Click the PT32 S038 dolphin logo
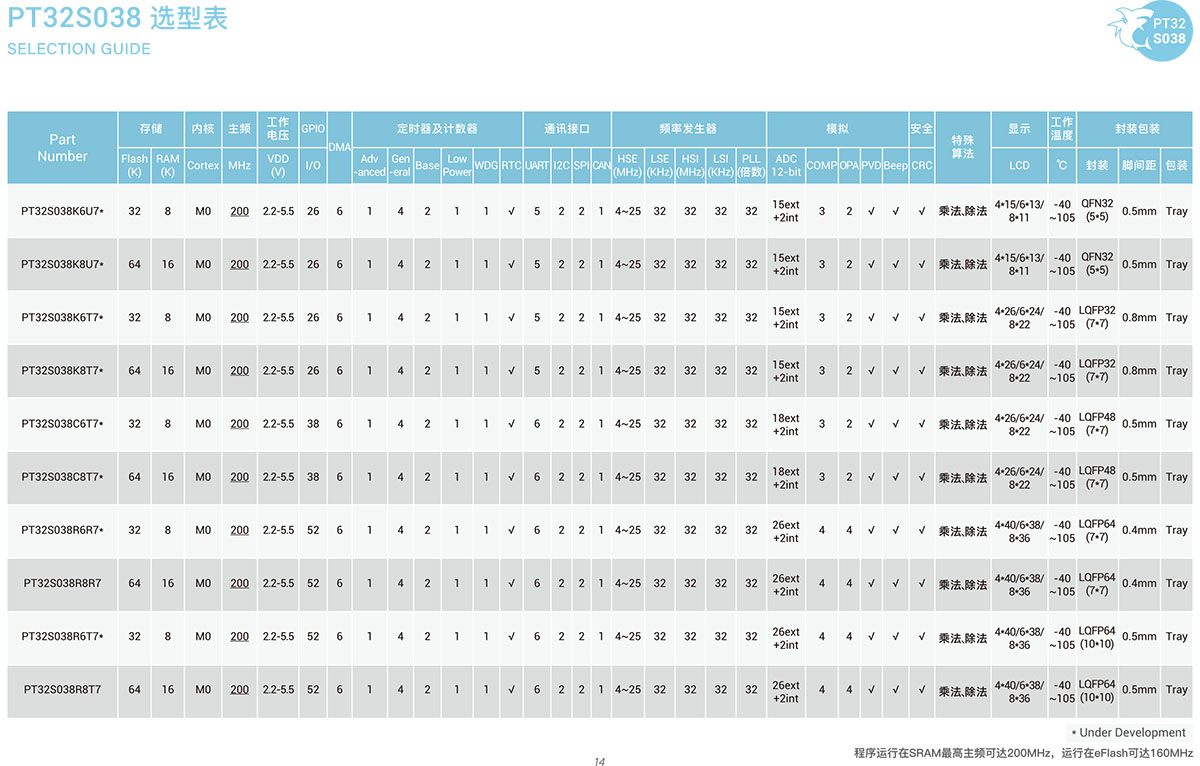 pyautogui.click(x=1150, y=31)
